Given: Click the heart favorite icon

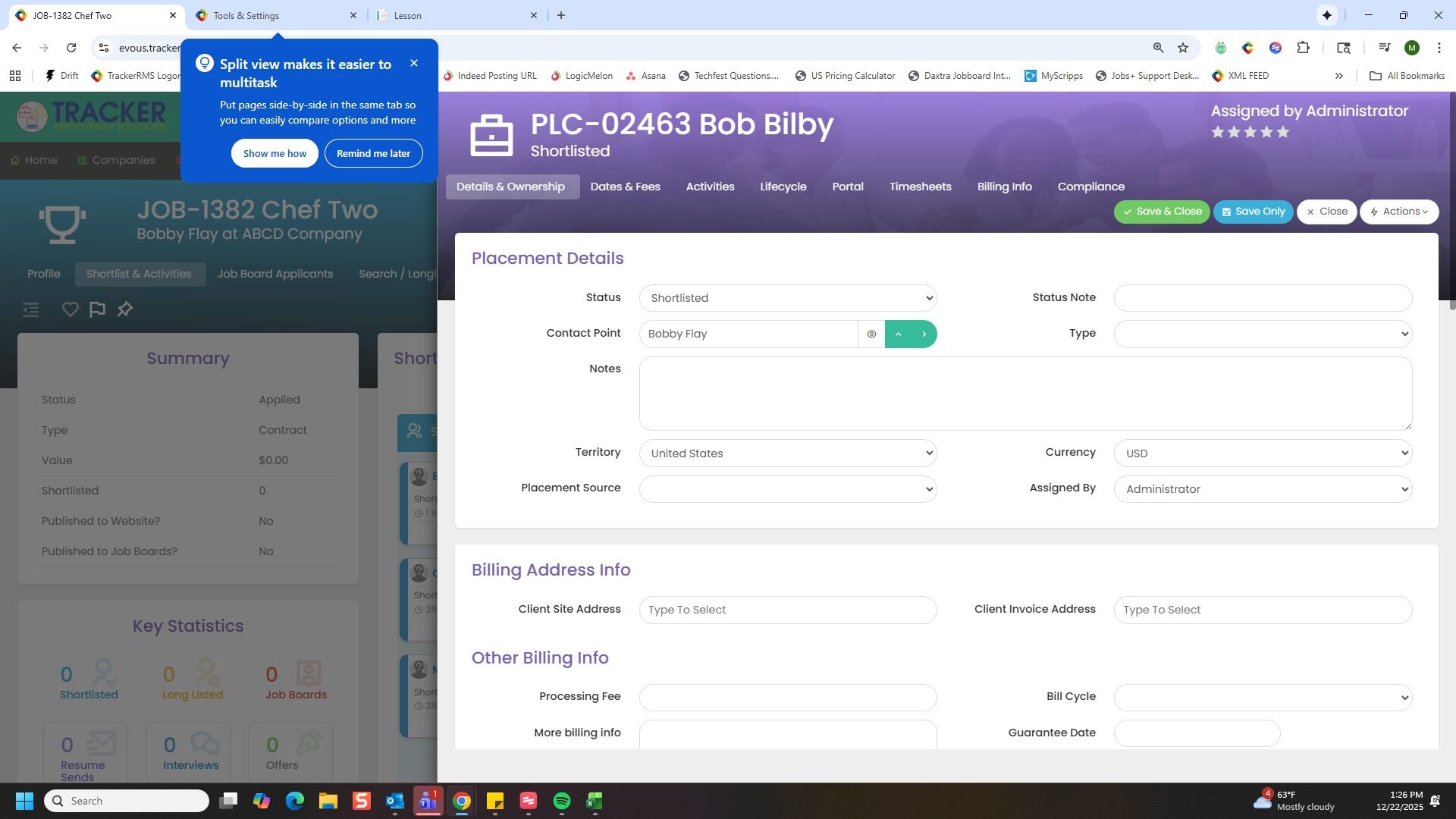Looking at the screenshot, I should click(x=70, y=309).
